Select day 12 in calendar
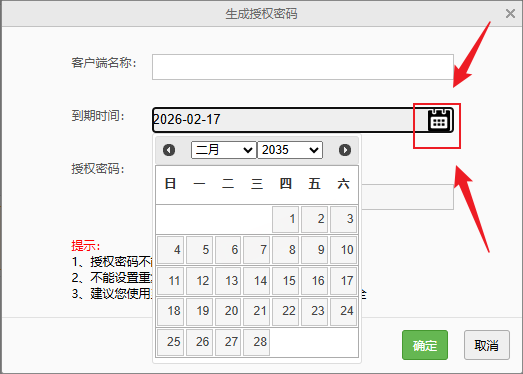Image resolution: width=523 pixels, height=374 pixels. click(x=199, y=281)
